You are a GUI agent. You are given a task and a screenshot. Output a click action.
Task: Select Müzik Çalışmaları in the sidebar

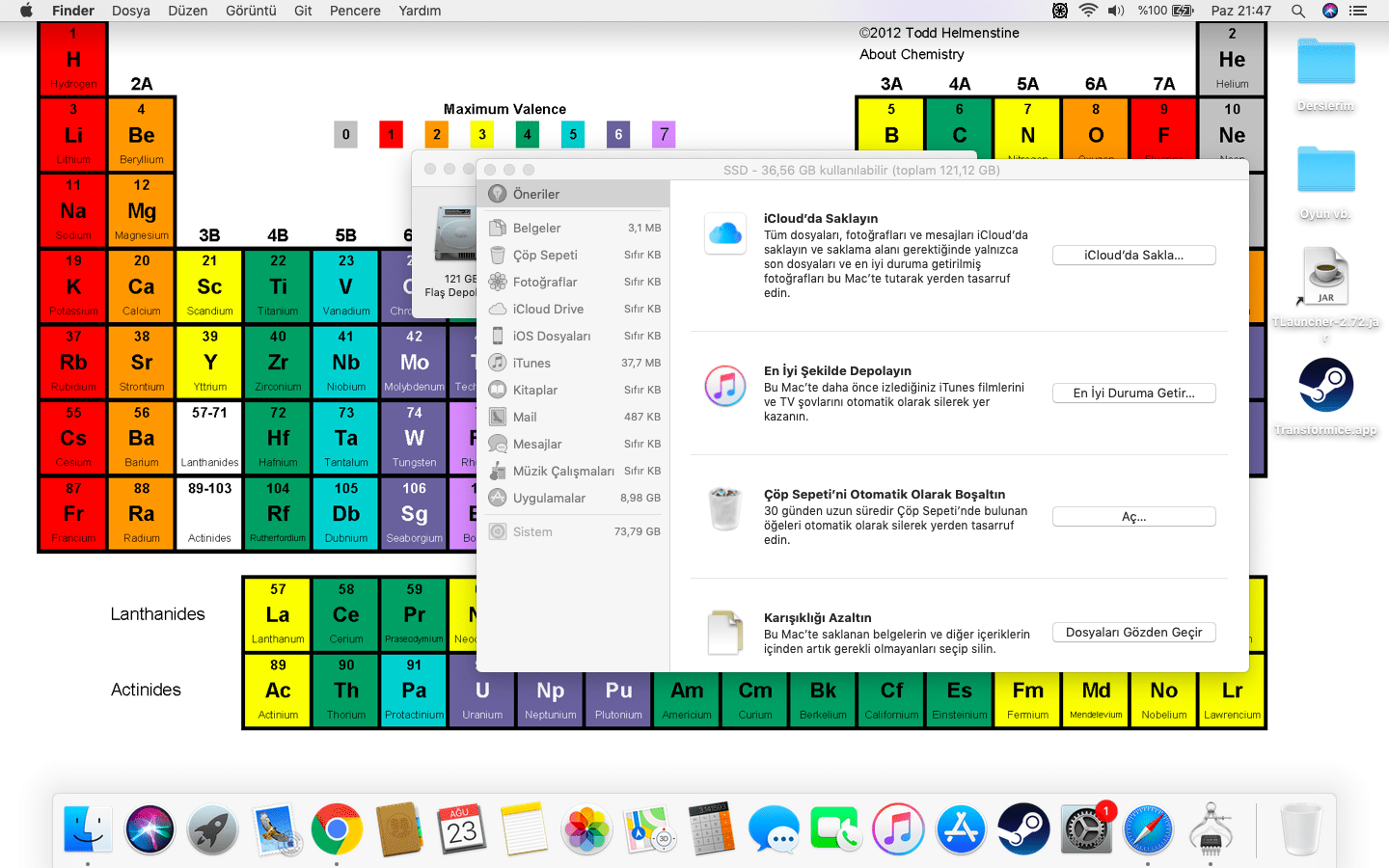573,472
